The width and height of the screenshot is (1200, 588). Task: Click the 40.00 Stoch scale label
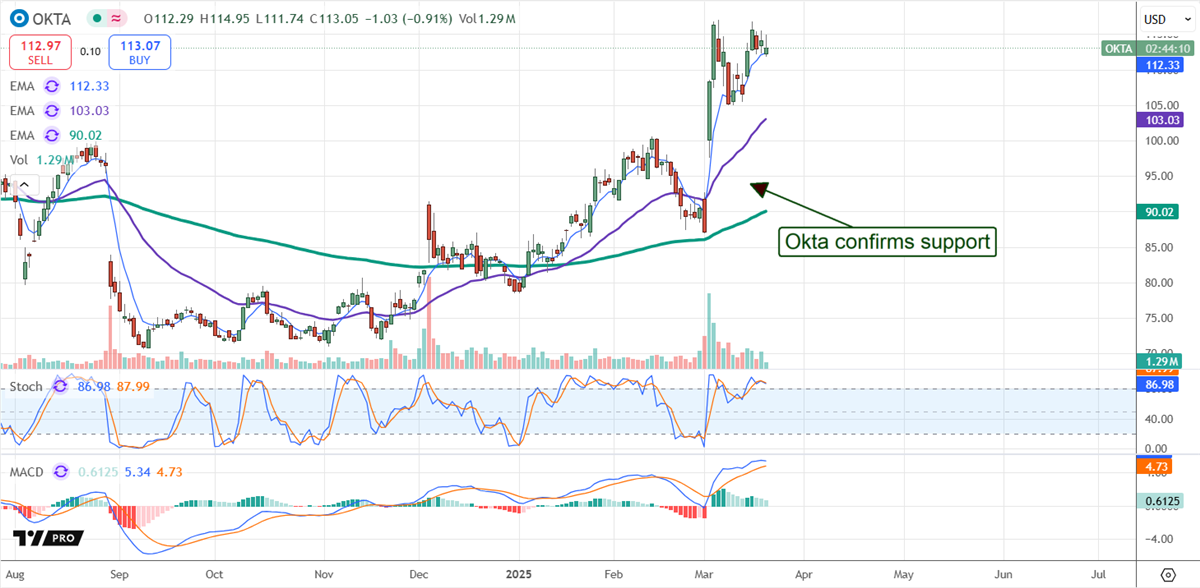(x=1161, y=419)
